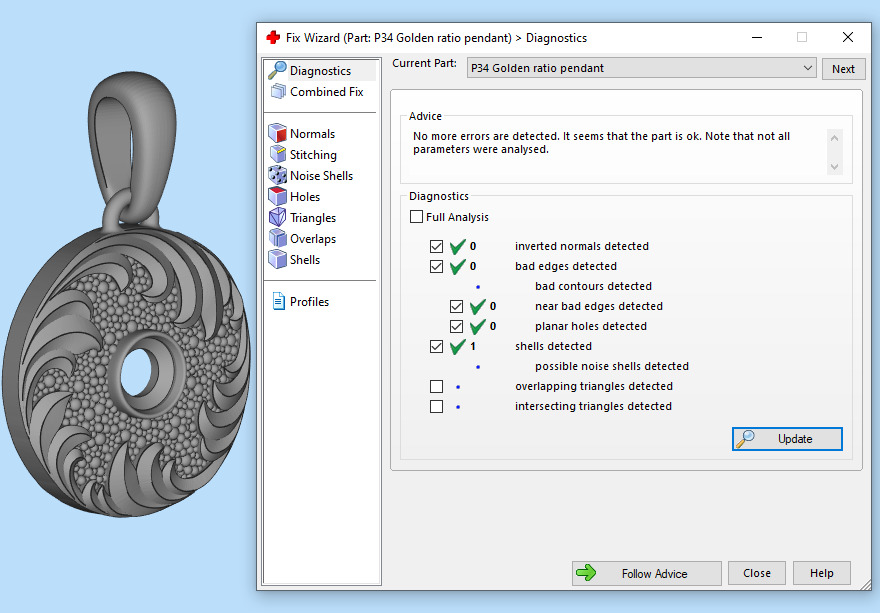The image size is (880, 613).
Task: Click green checkmark beside planar holes
Action: point(478,326)
